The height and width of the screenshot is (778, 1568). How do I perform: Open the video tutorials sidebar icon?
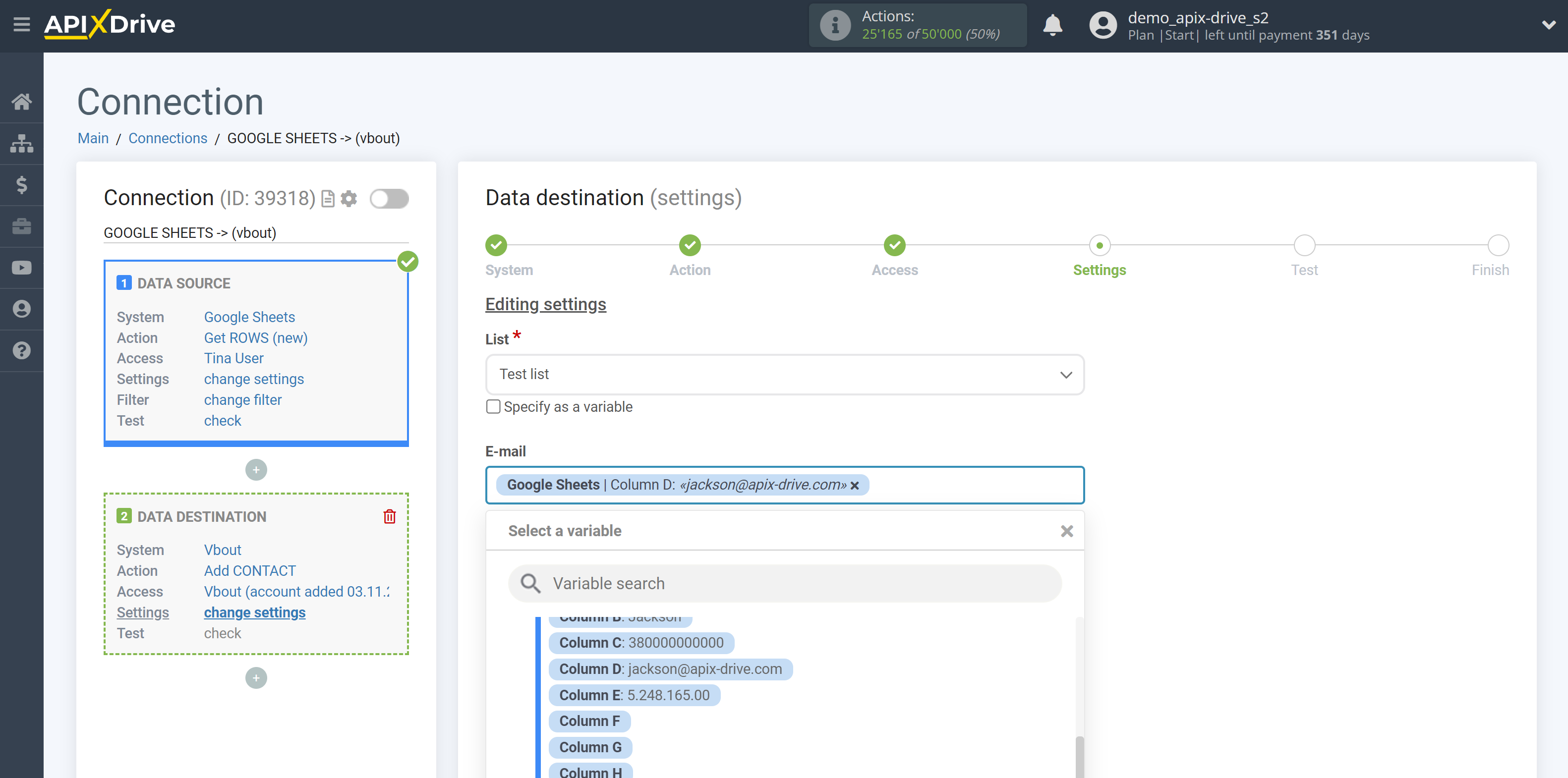point(21,268)
